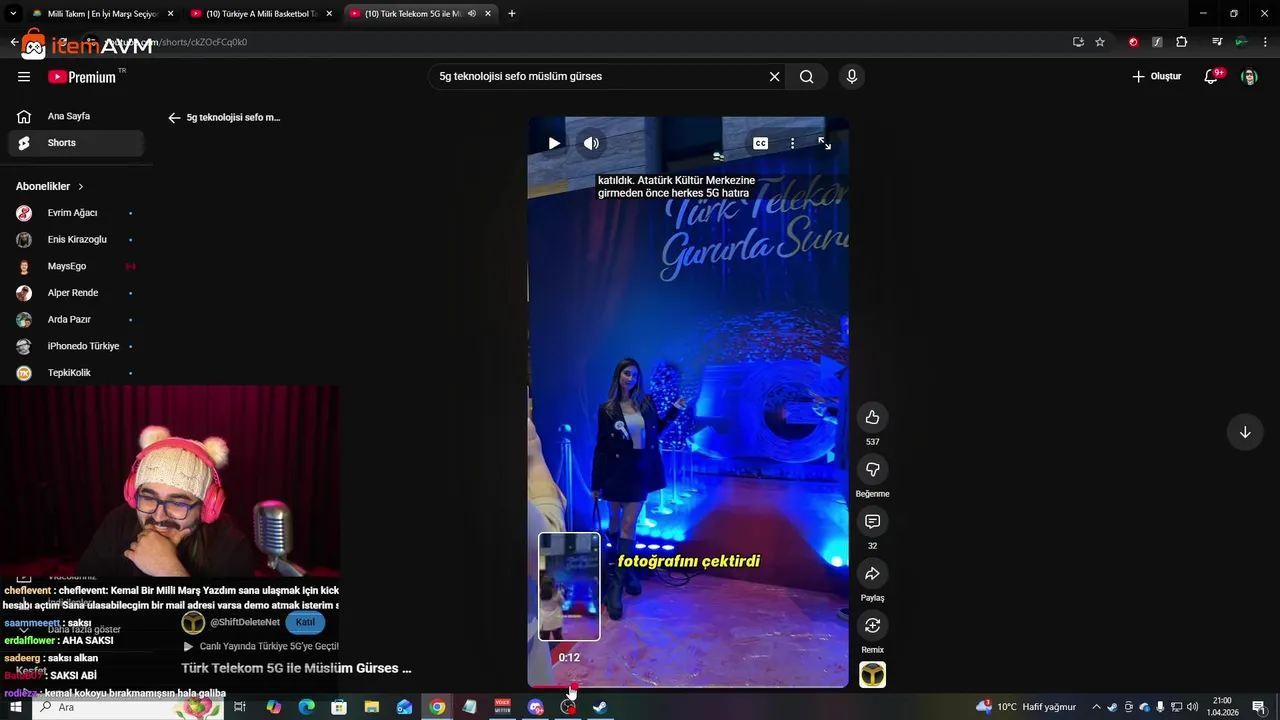Open the tab search dropdown arrow
1280x720 pixels.
pos(13,14)
